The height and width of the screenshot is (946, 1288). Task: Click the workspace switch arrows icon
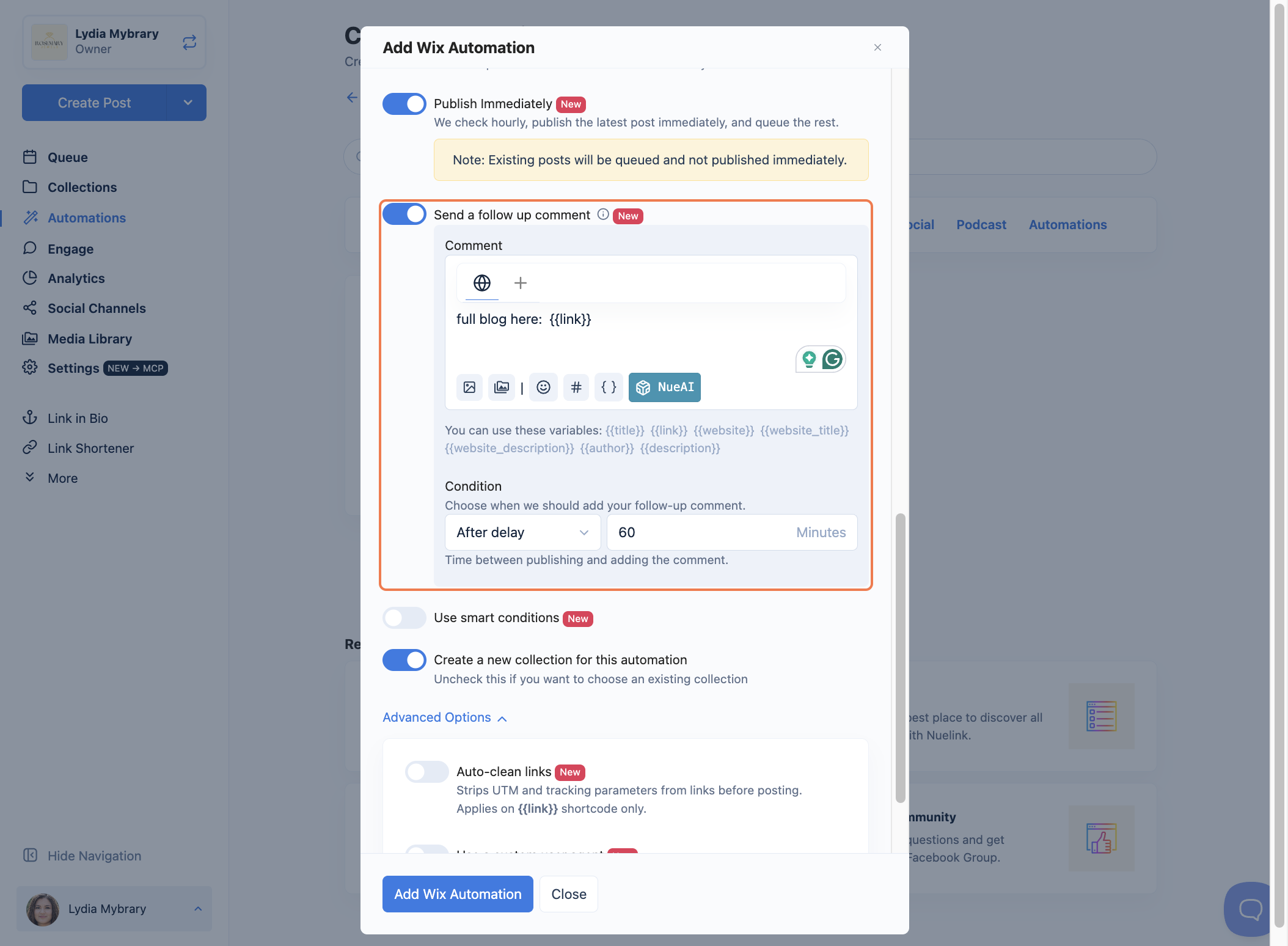[189, 42]
